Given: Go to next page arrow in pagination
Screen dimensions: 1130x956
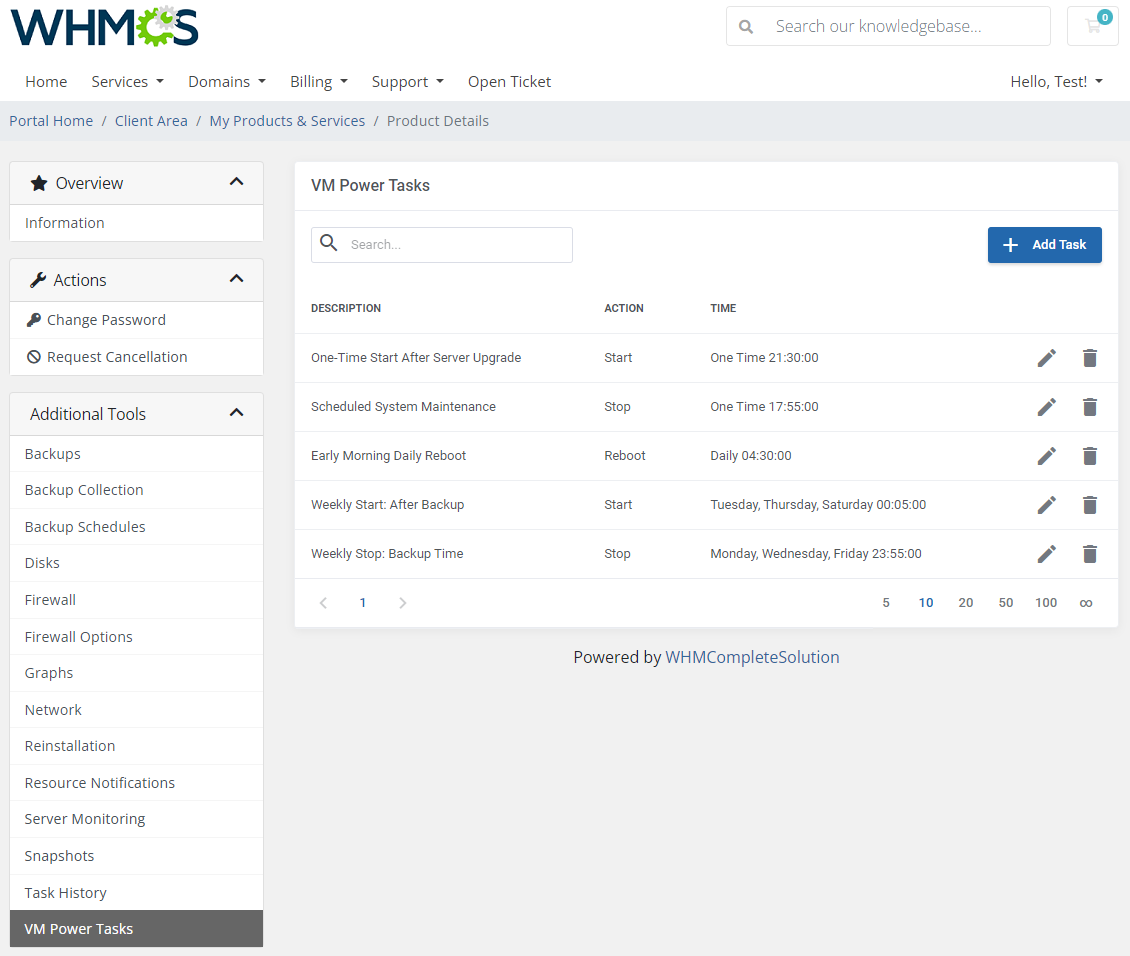Looking at the screenshot, I should click(403, 603).
